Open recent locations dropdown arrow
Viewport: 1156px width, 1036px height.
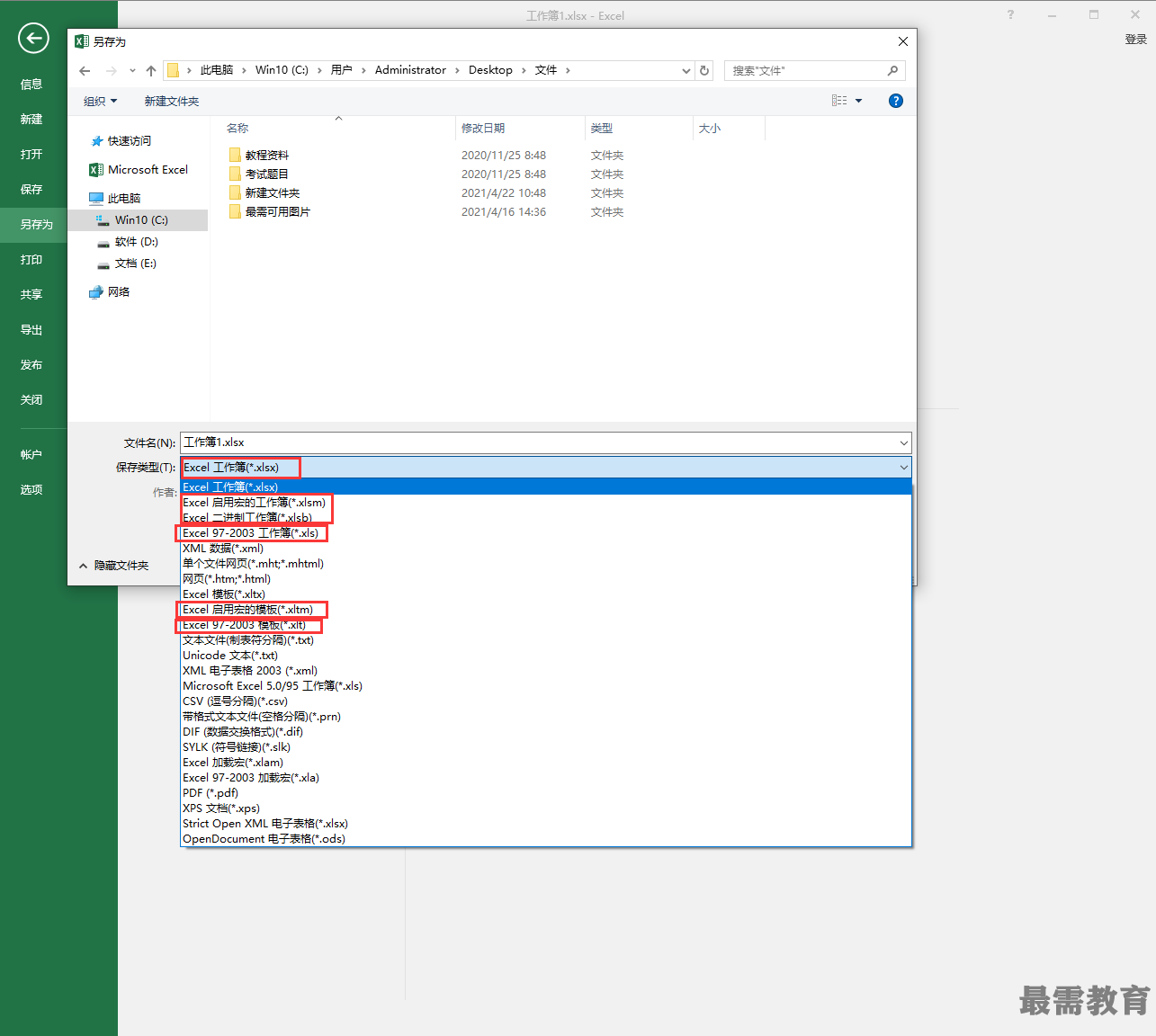(x=132, y=70)
